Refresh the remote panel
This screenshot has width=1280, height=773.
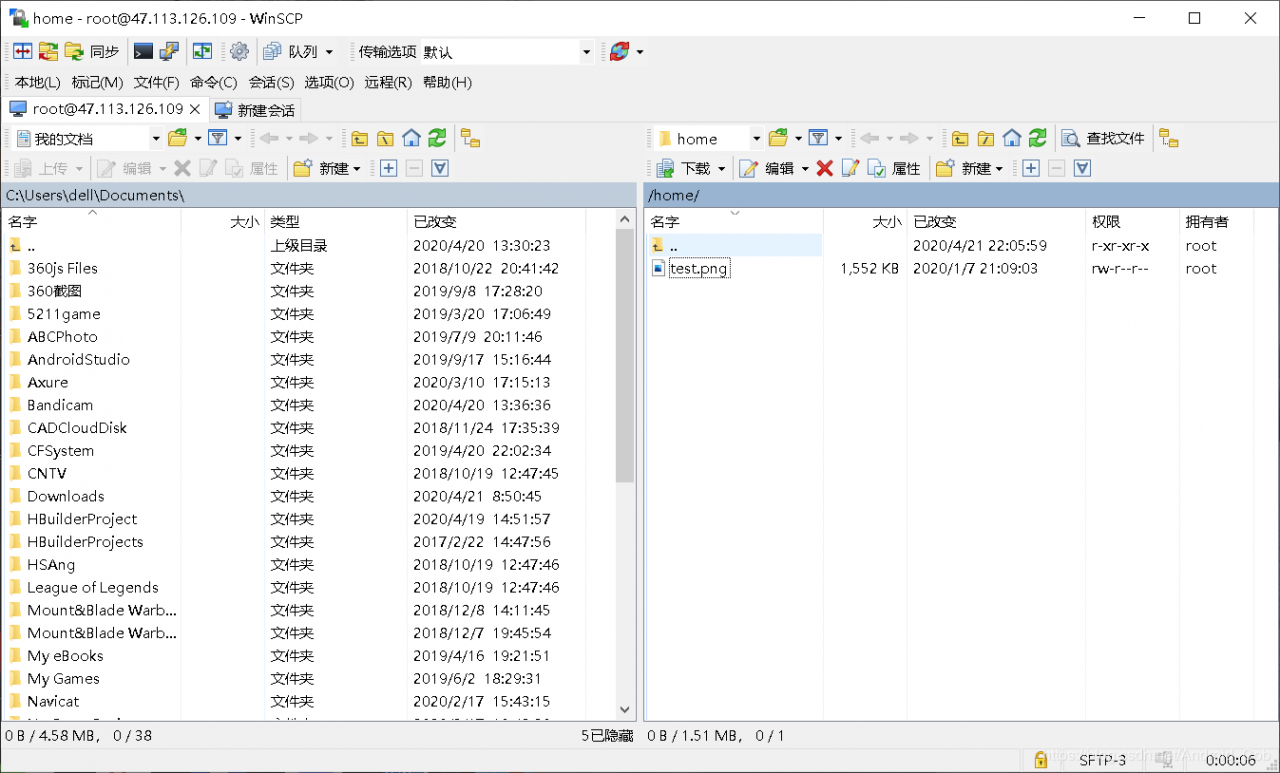coord(1038,138)
